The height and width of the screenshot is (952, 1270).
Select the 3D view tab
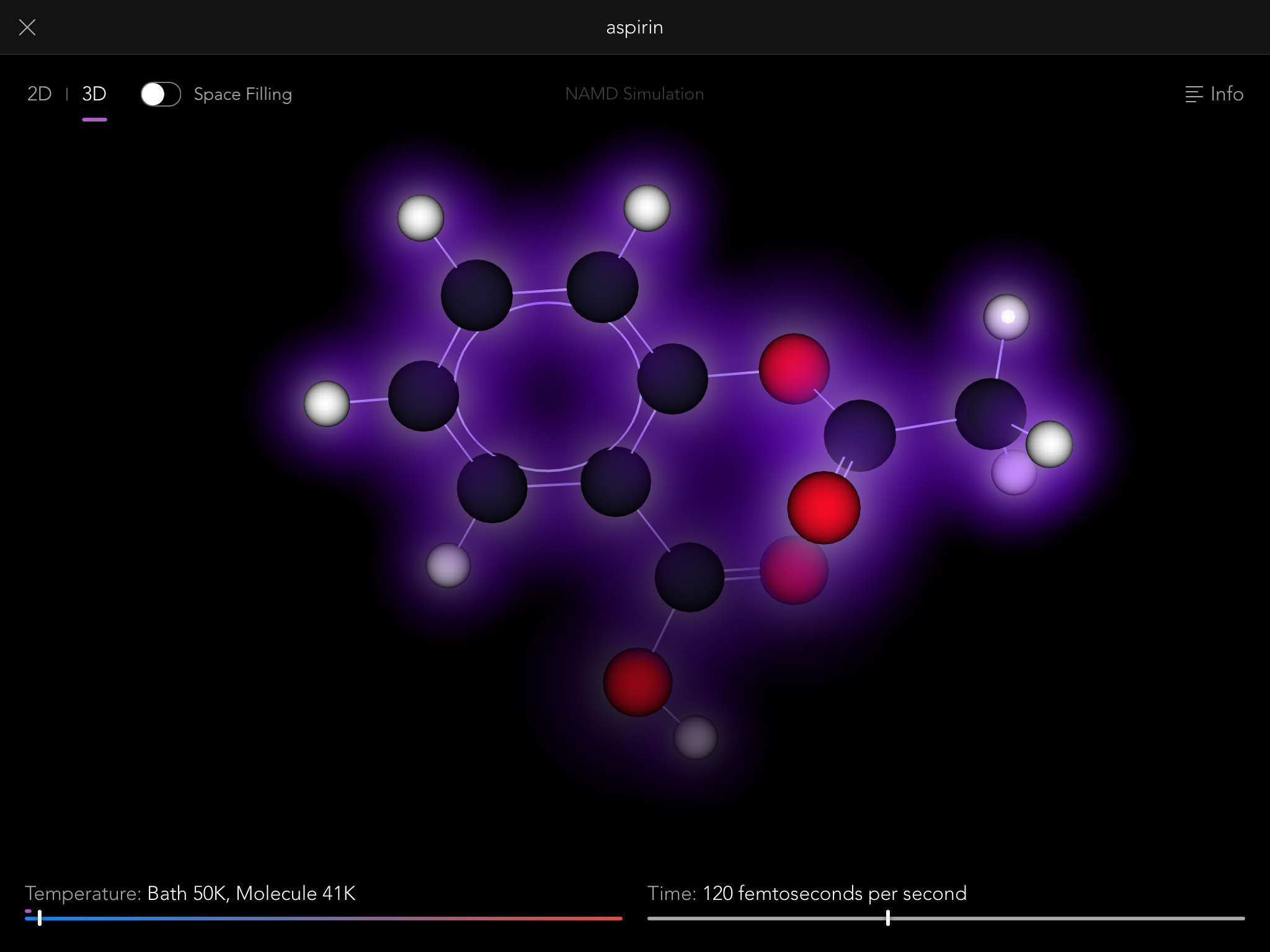click(x=94, y=94)
